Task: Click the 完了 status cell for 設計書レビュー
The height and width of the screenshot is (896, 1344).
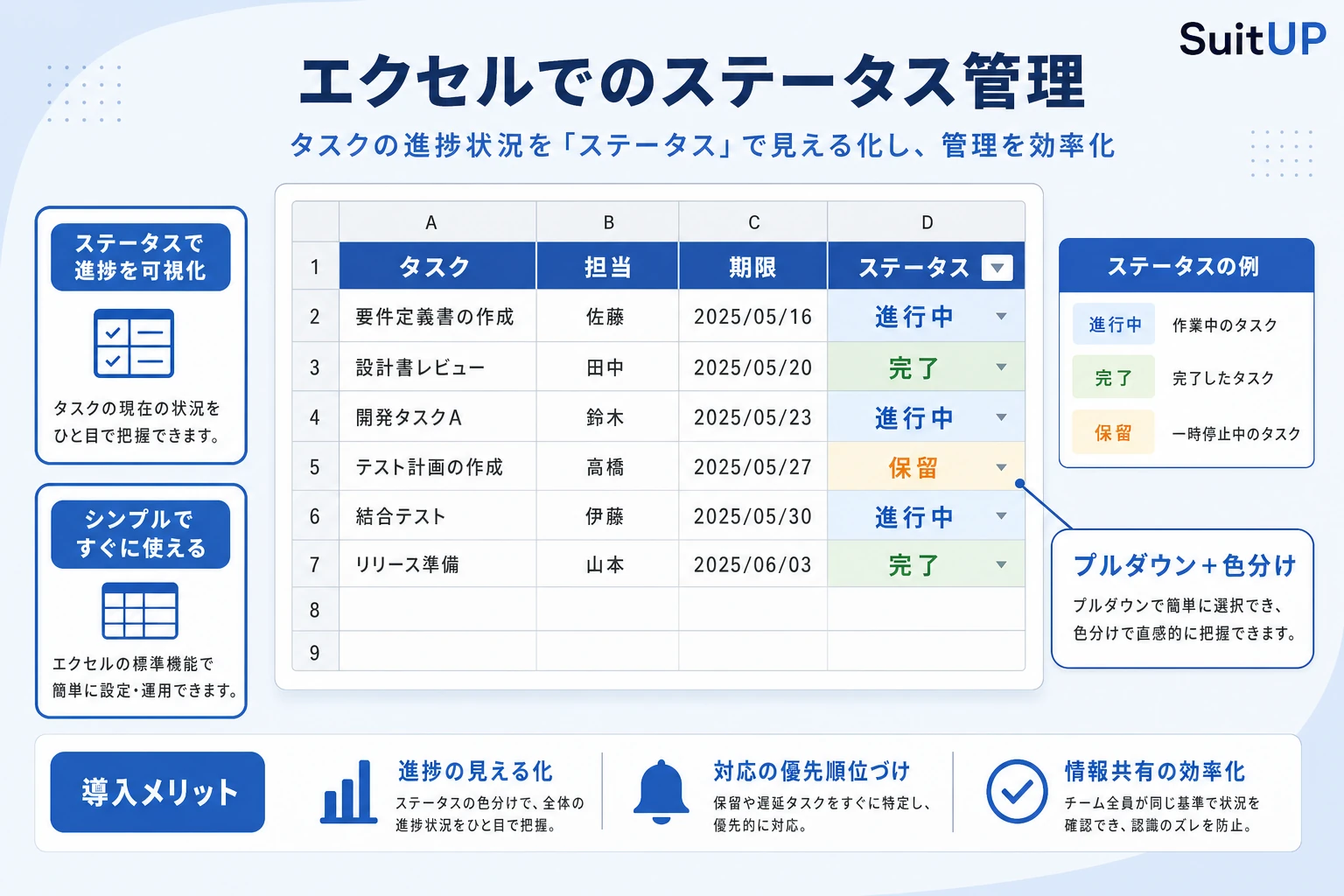Action: pyautogui.click(x=927, y=367)
